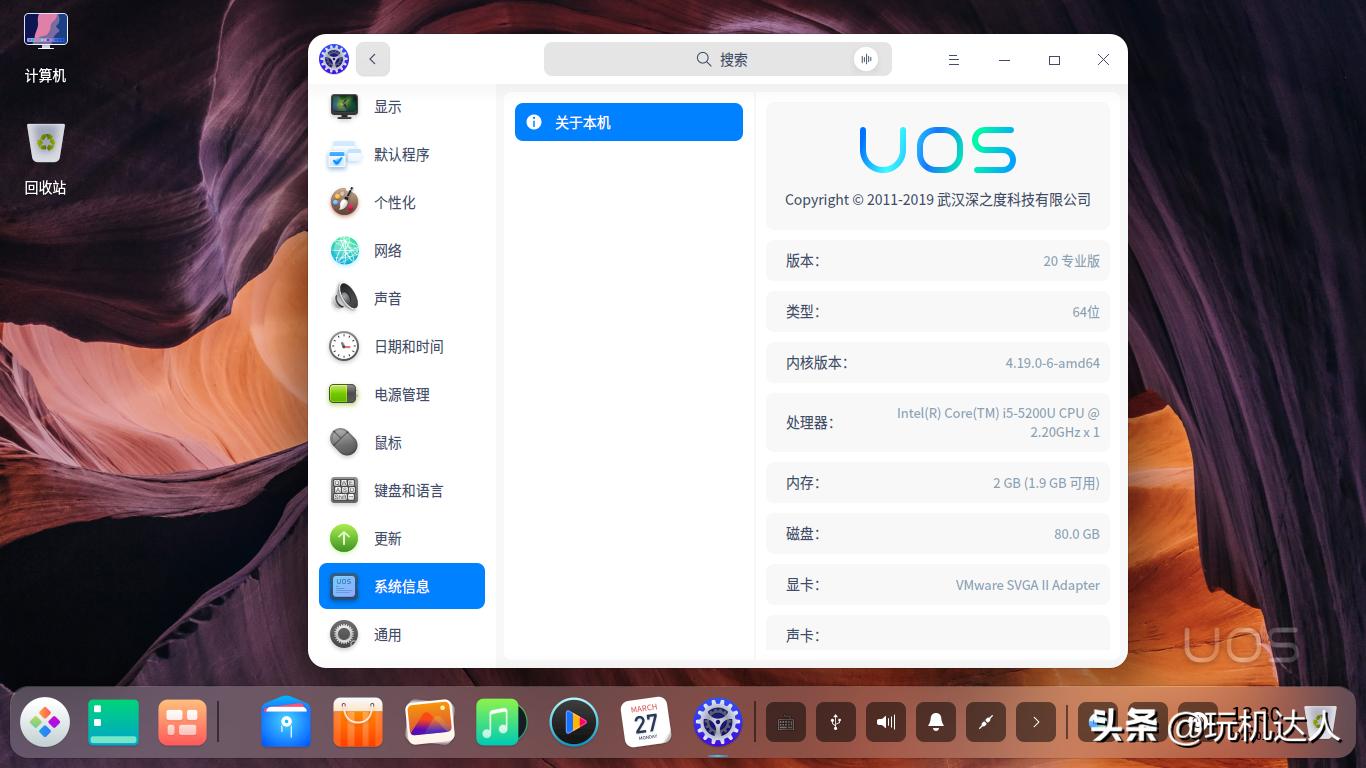Image resolution: width=1366 pixels, height=768 pixels.
Task: Click the USB device tray icon
Action: [x=836, y=721]
